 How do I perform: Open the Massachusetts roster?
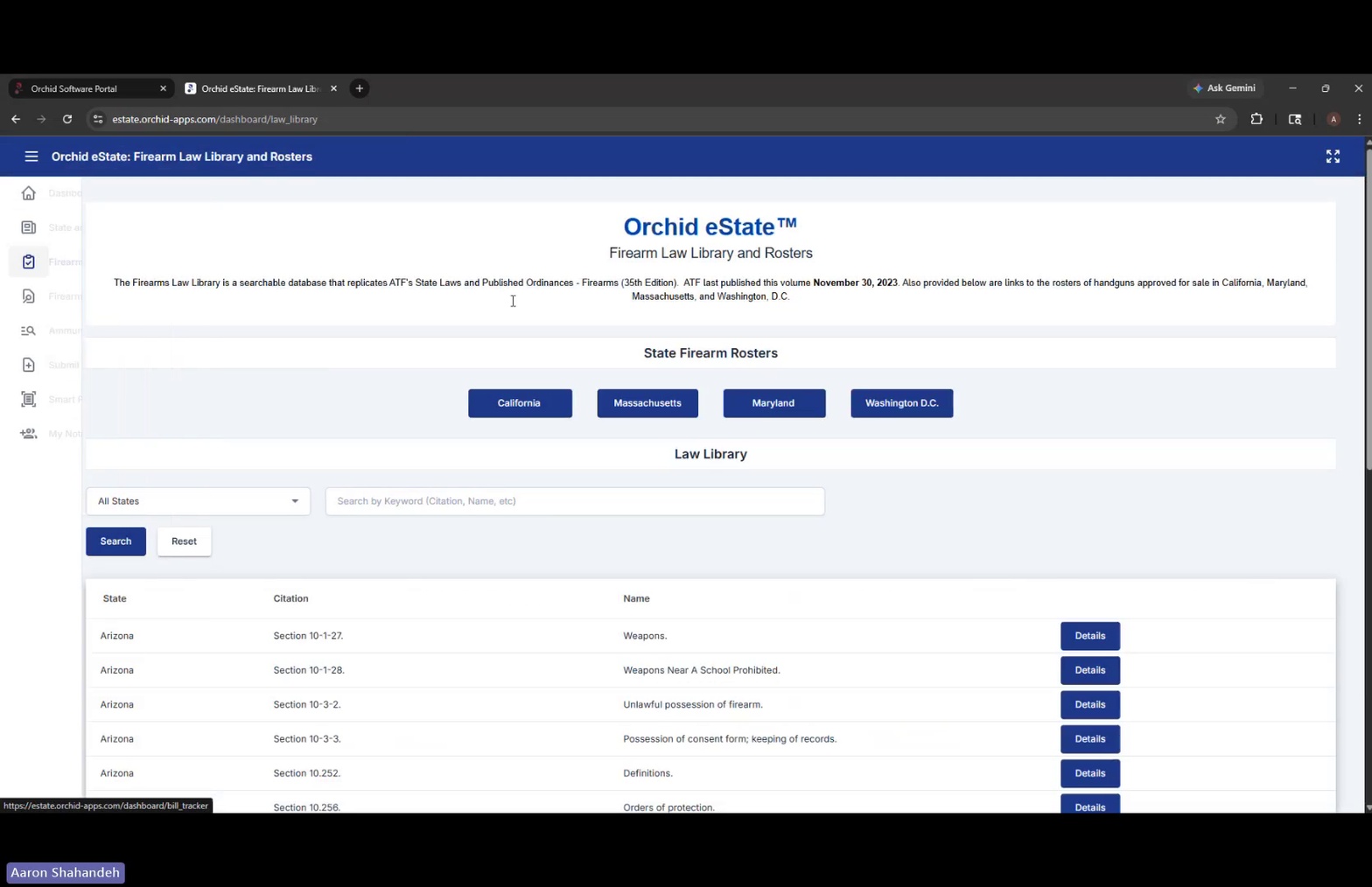pyautogui.click(x=647, y=403)
